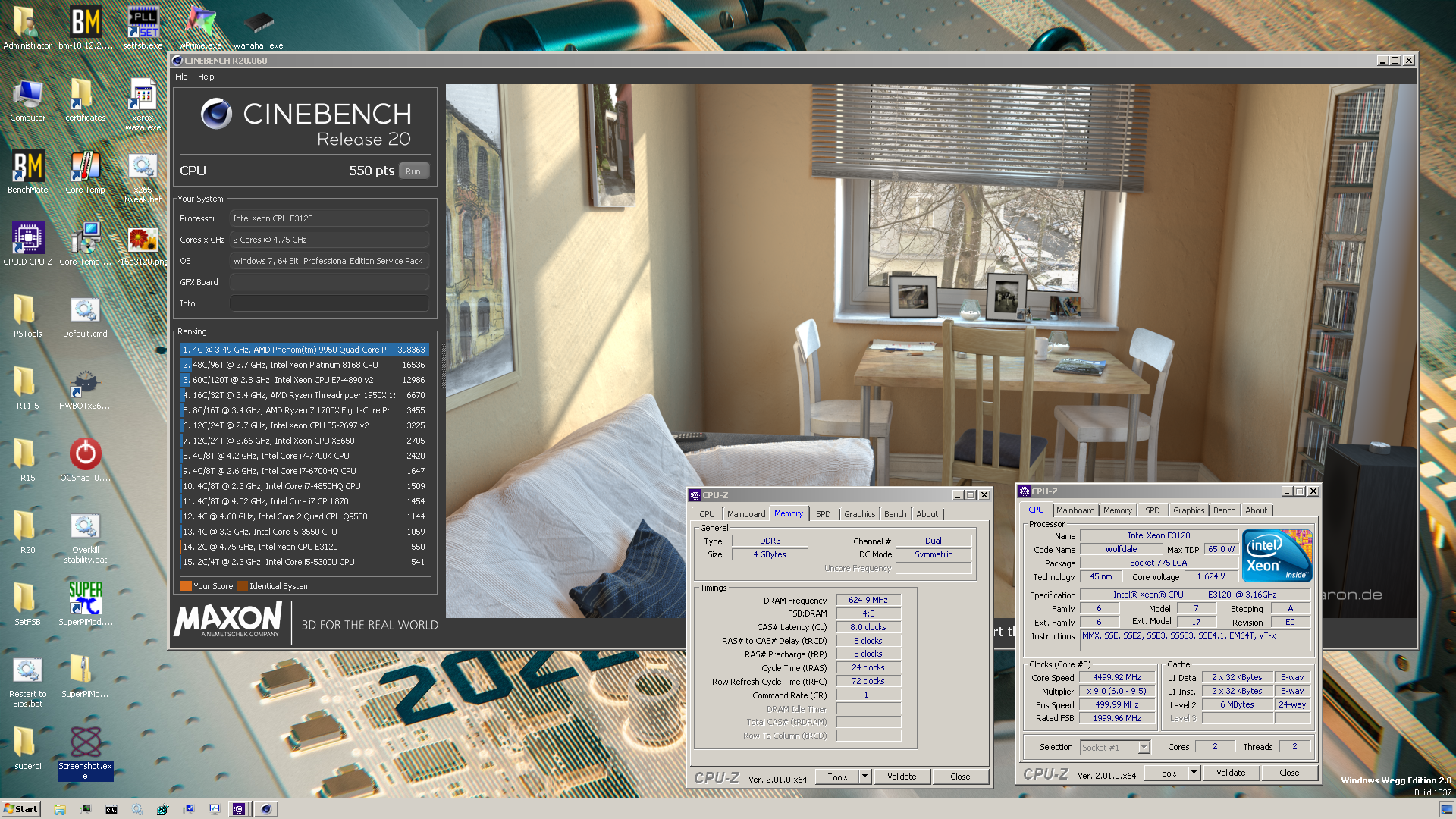This screenshot has width=1456, height=819.
Task: Open Graphics tab in right CPU-Z window
Action: 1188,510
